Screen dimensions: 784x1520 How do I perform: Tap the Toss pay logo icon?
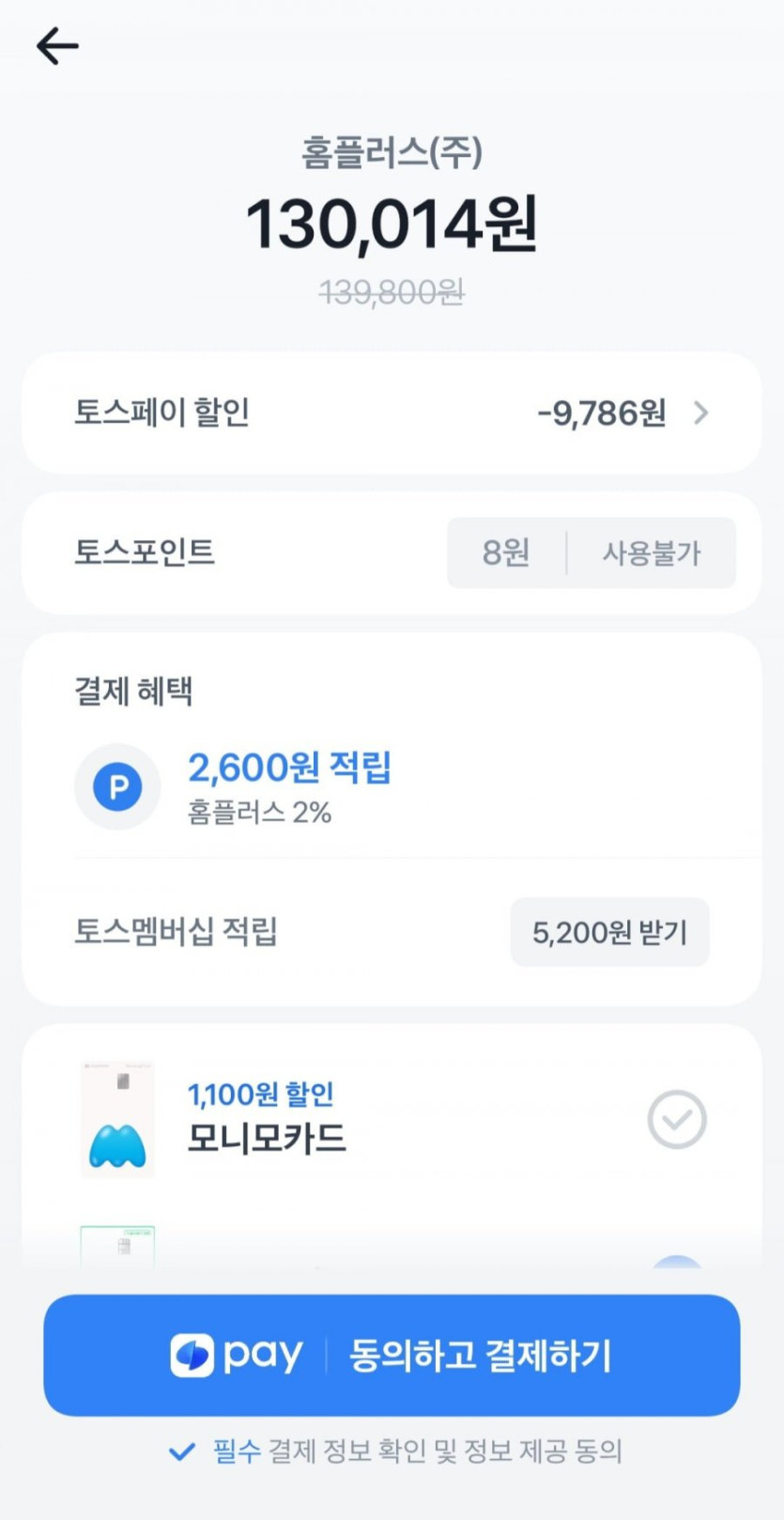coord(192,1356)
